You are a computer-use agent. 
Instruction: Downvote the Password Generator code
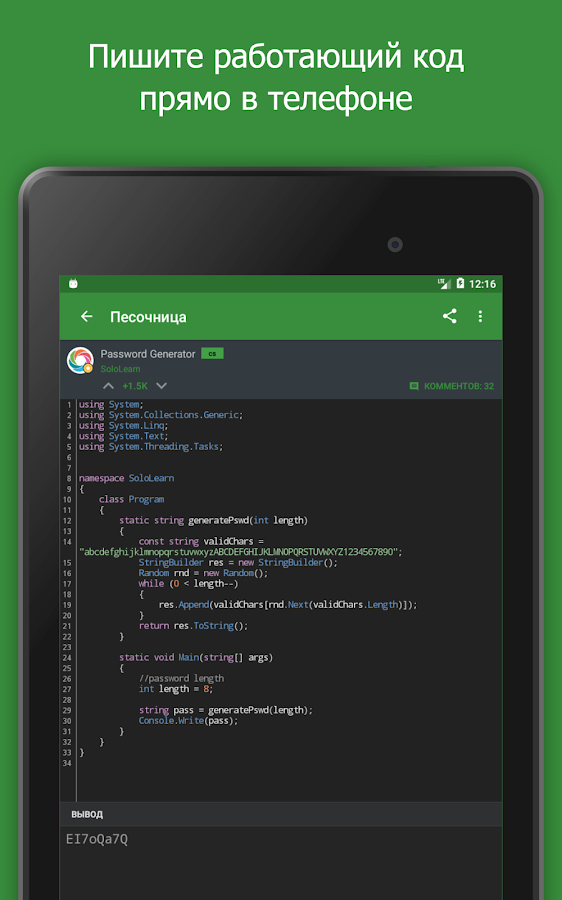tap(162, 386)
